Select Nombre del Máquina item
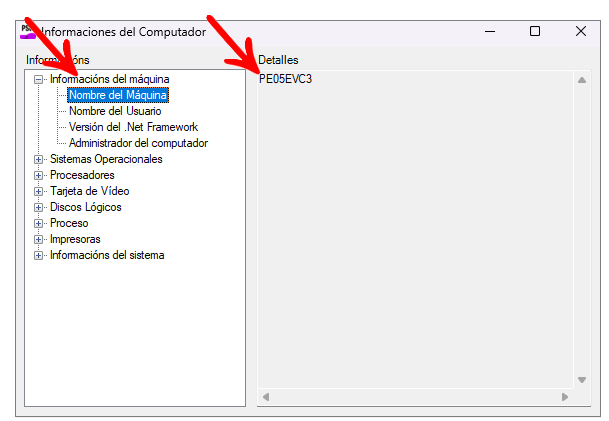 118,95
